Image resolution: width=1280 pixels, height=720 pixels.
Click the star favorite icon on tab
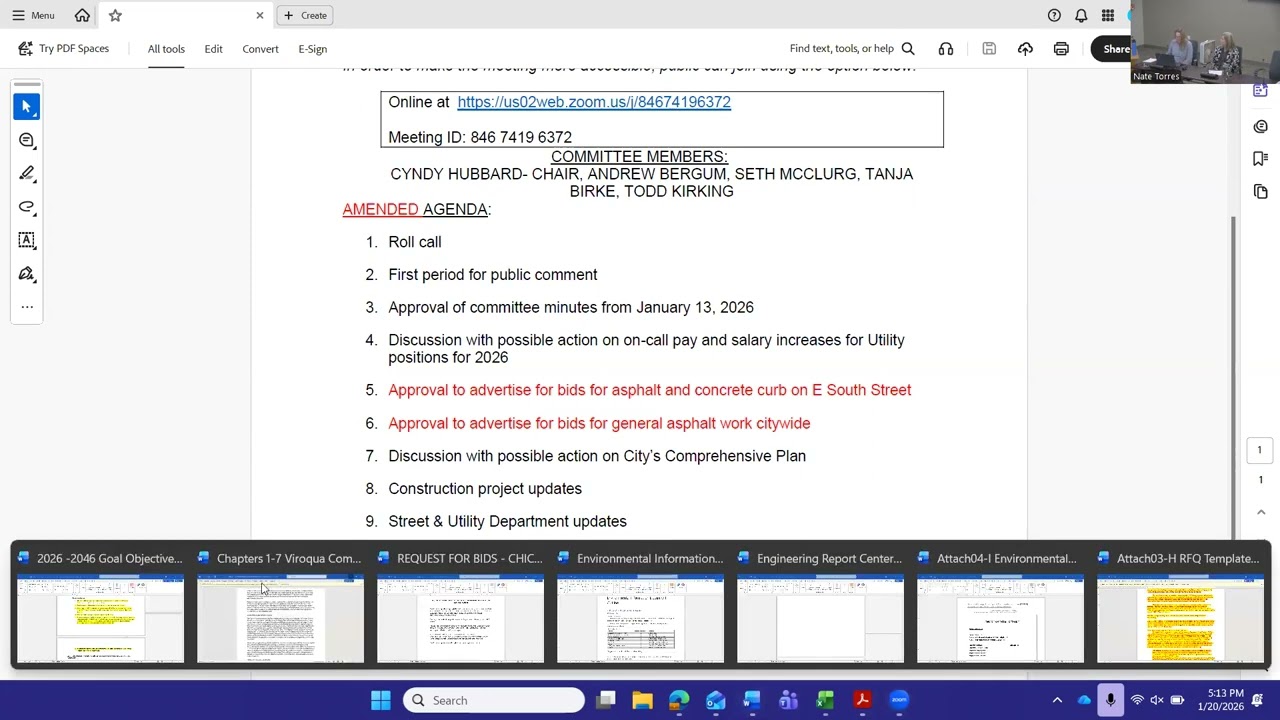pos(115,15)
